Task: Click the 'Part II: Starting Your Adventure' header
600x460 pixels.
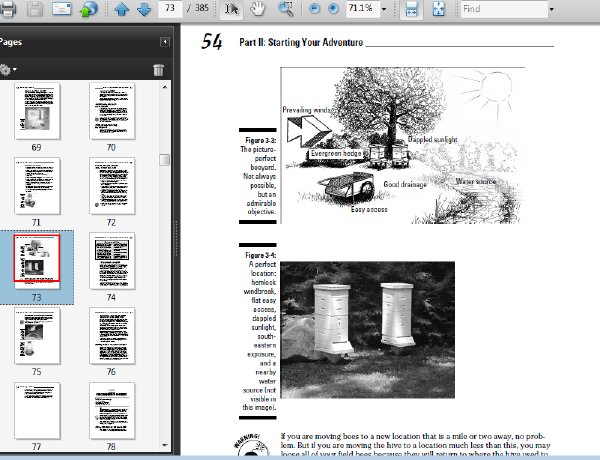Action: (x=301, y=42)
